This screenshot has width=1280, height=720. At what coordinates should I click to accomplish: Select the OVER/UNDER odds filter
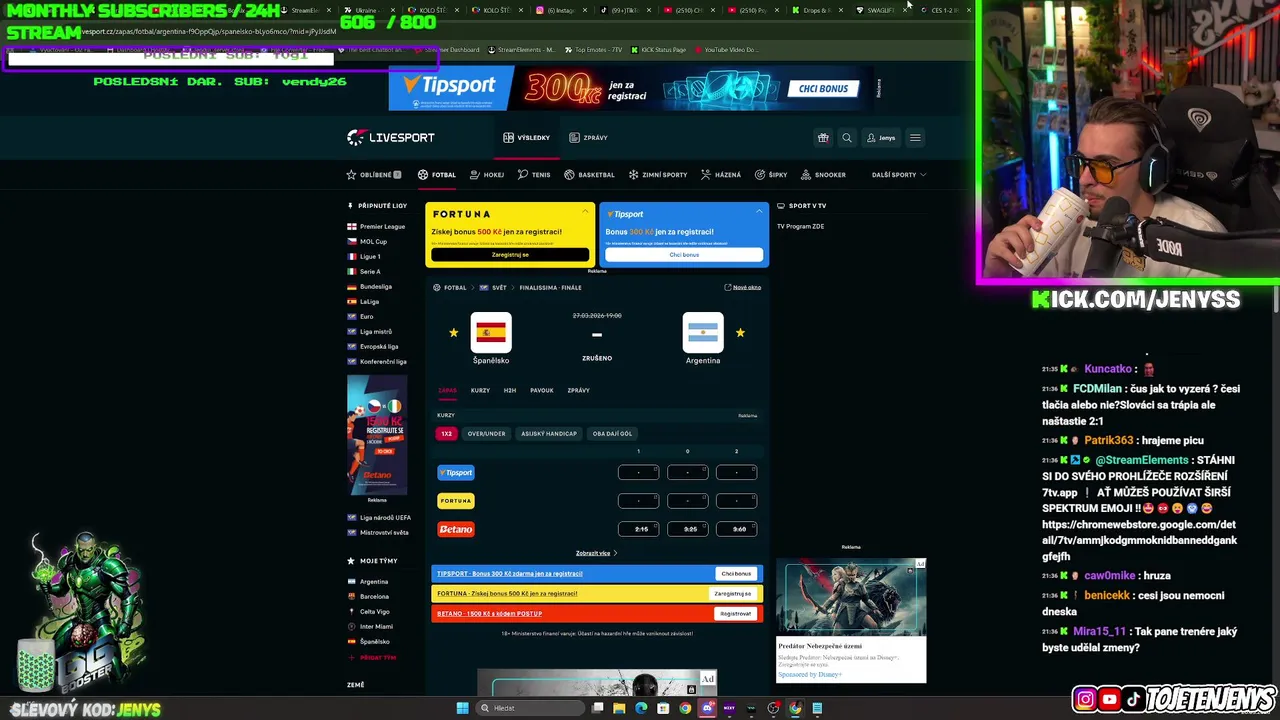click(486, 434)
